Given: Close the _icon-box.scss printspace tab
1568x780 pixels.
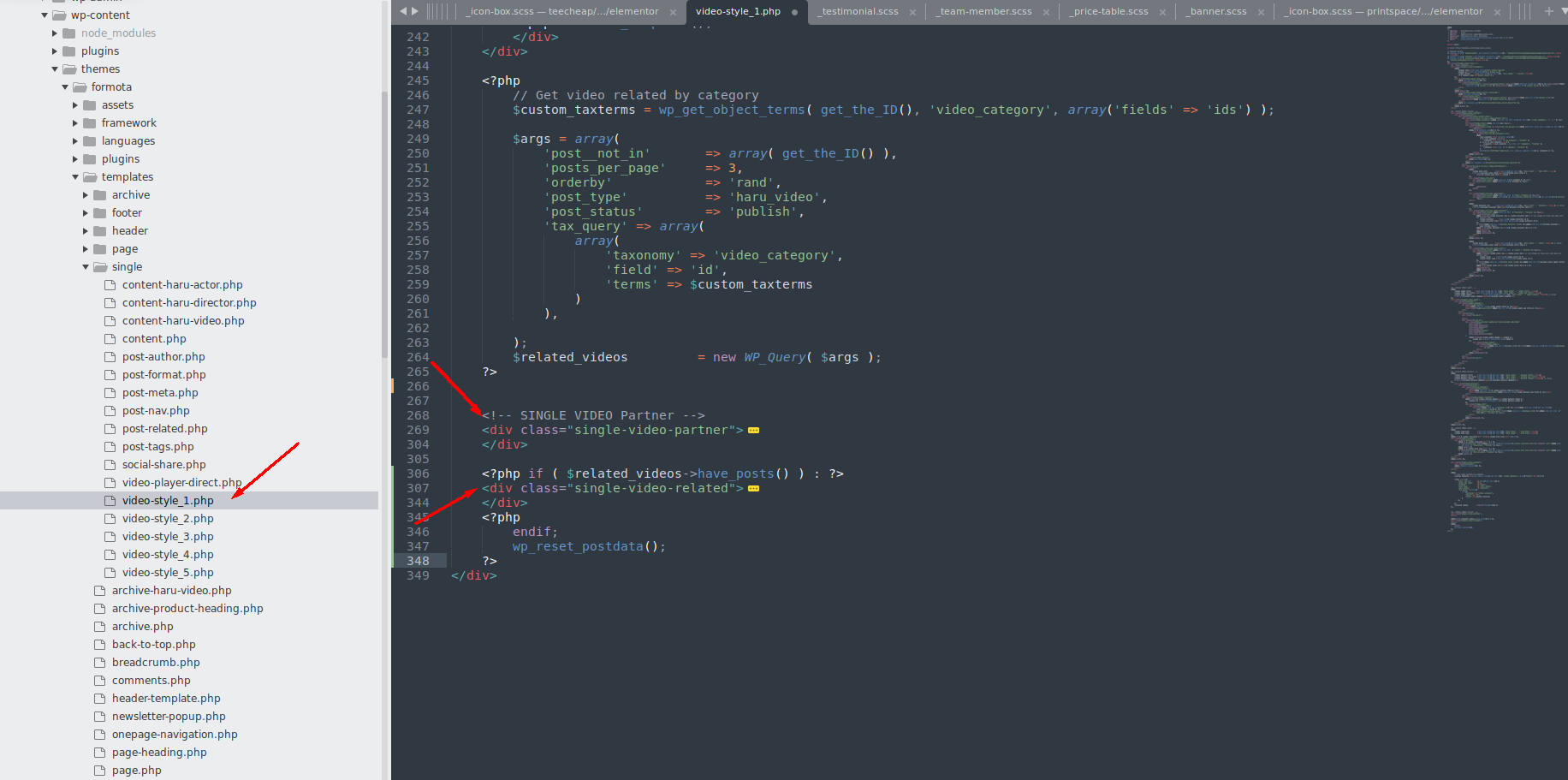Looking at the screenshot, I should pyautogui.click(x=1497, y=12).
